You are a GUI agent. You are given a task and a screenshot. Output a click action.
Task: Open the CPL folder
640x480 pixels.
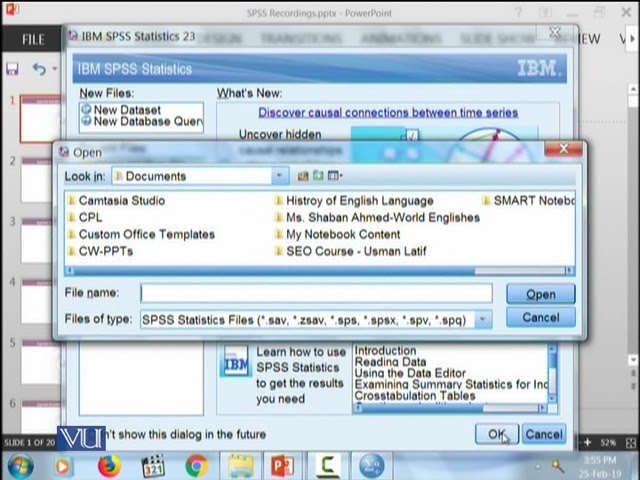coord(84,217)
